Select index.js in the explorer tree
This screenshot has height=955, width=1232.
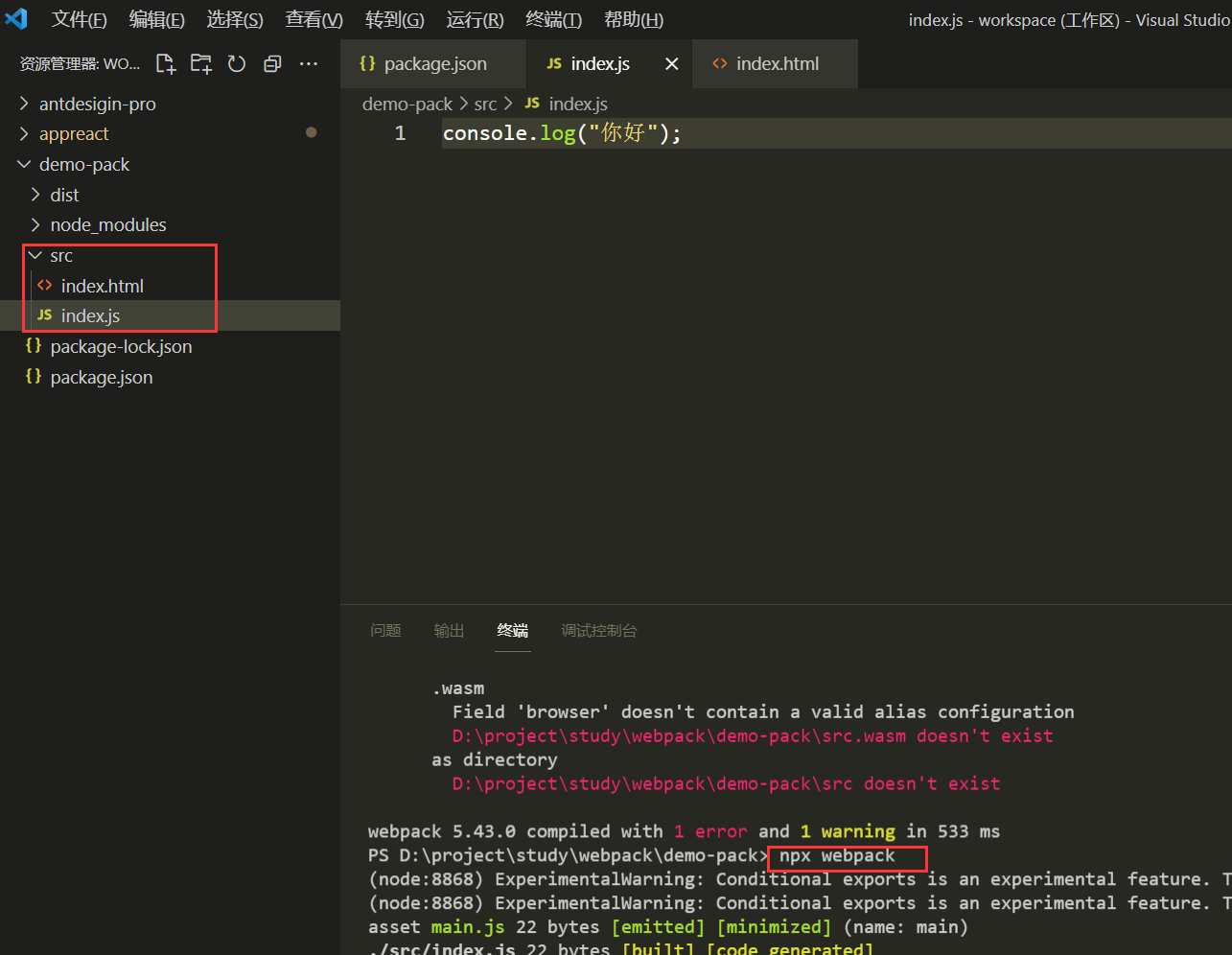click(x=170, y=315)
